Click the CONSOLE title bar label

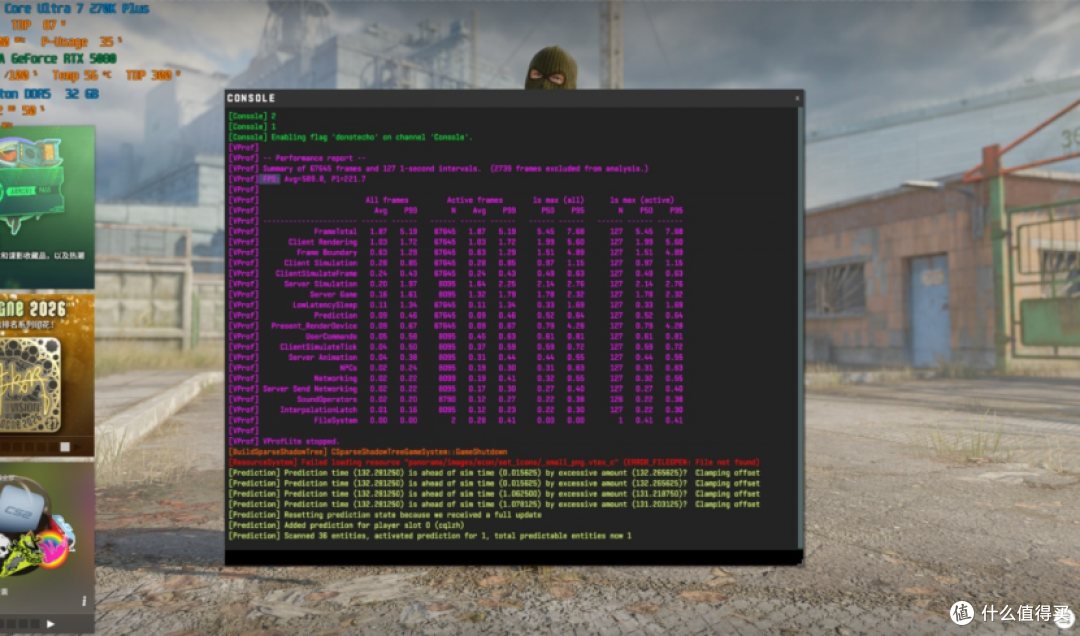[x=251, y=99]
